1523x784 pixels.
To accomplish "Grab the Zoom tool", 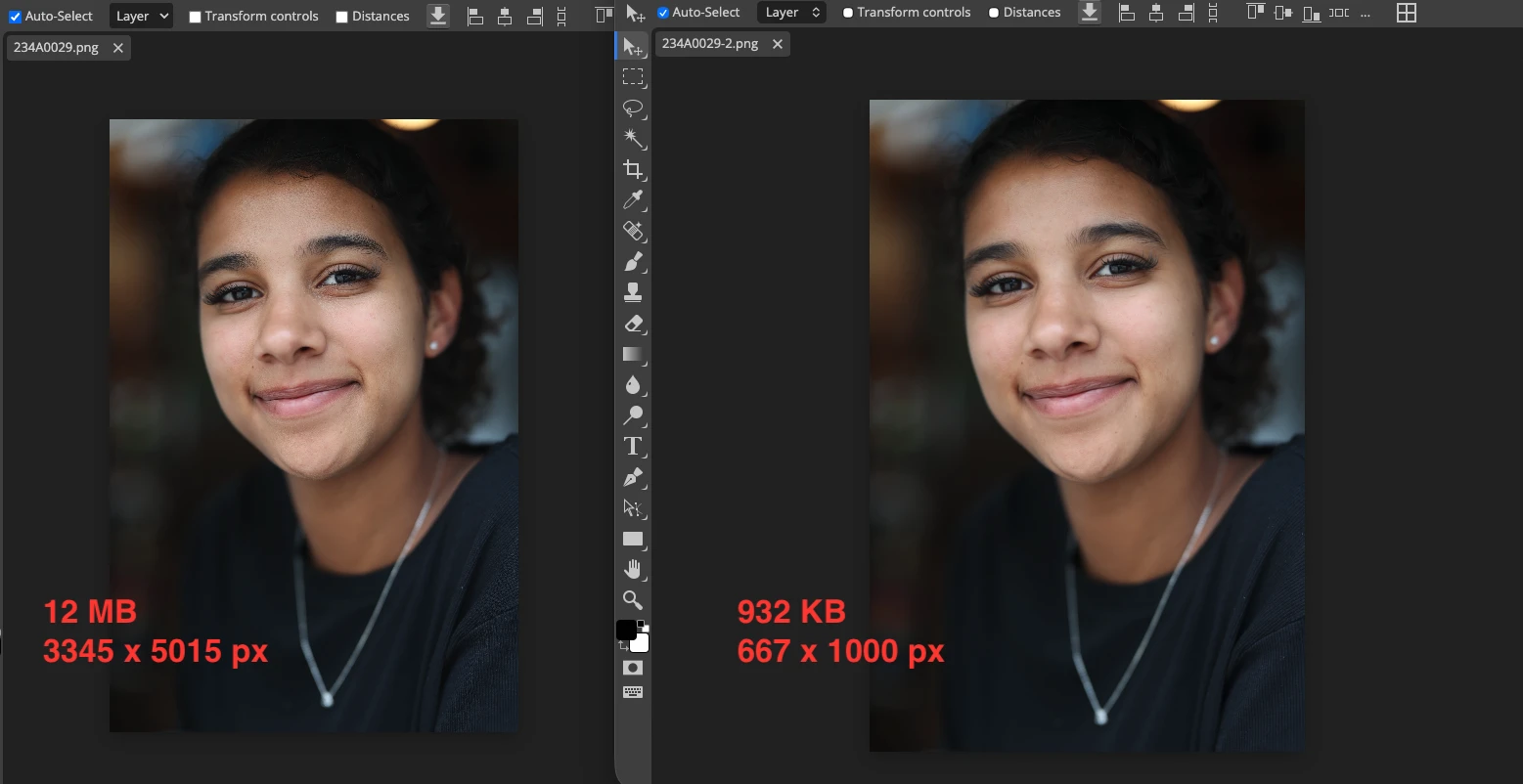I will 633,600.
